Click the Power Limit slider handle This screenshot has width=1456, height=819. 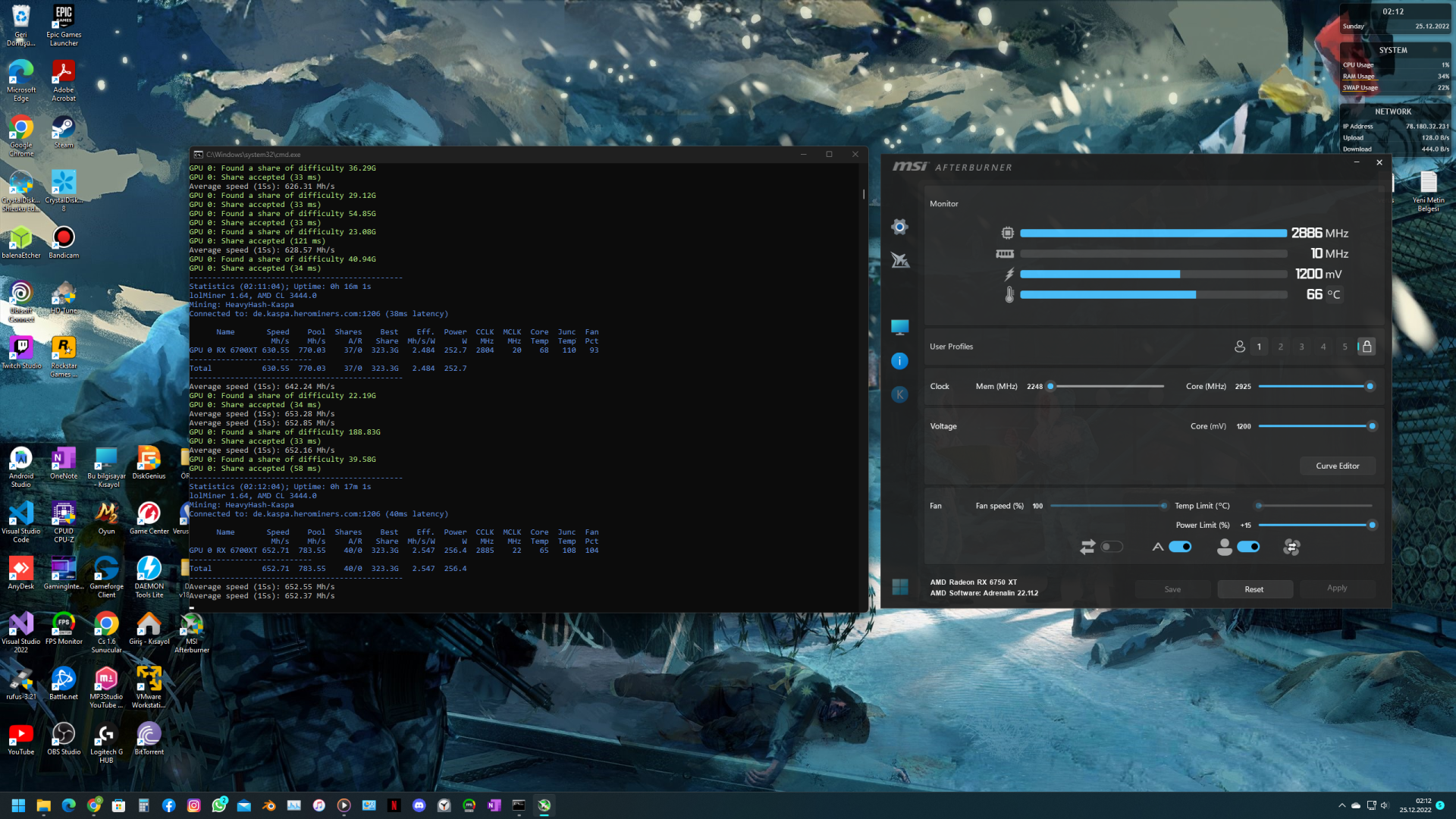1372,525
